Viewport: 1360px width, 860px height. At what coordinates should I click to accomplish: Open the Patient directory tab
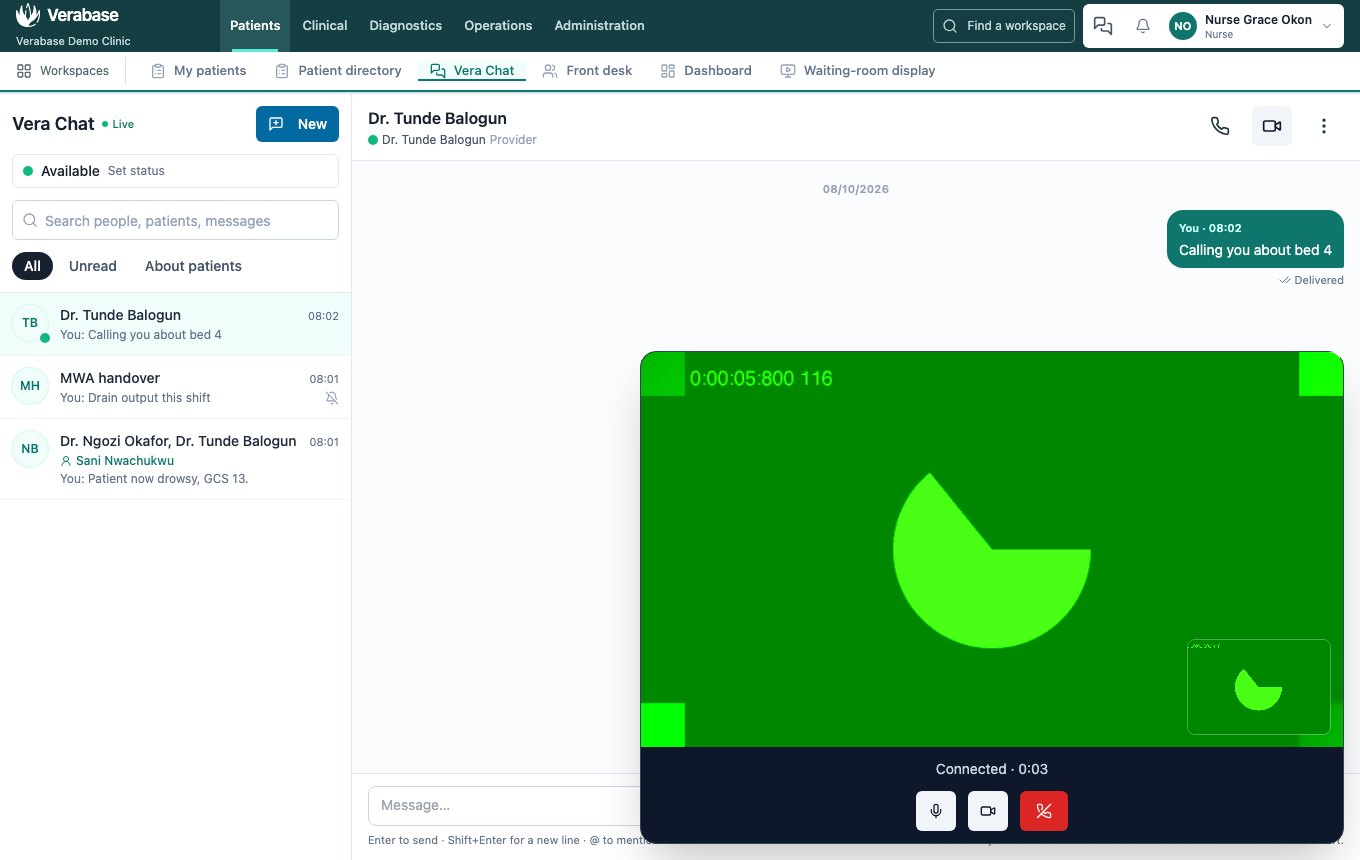tap(338, 71)
